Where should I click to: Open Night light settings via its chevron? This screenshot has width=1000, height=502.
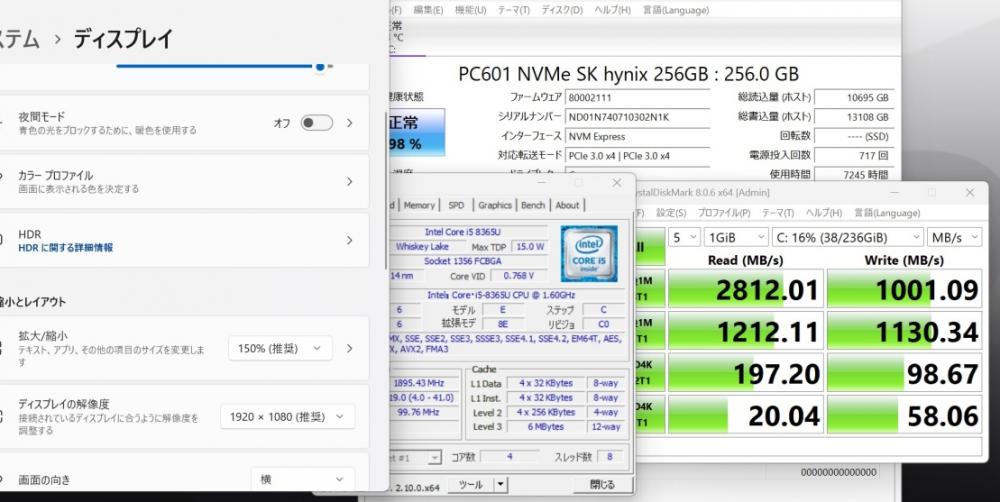(x=349, y=123)
